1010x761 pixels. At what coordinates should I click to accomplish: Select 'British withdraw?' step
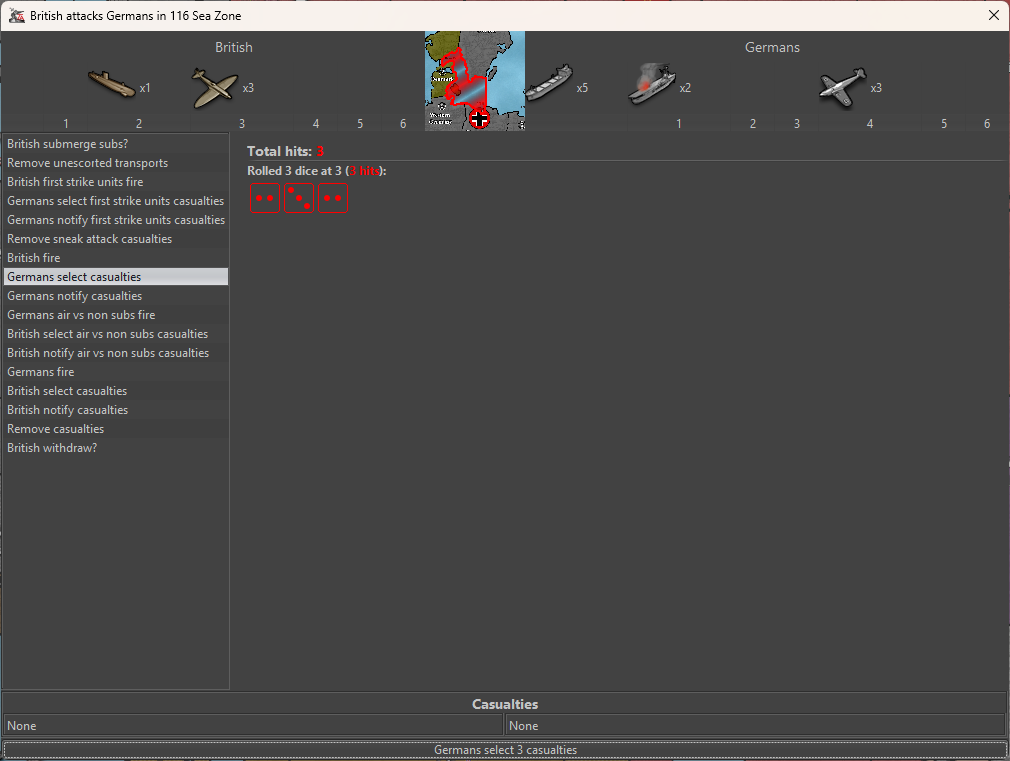(51, 448)
